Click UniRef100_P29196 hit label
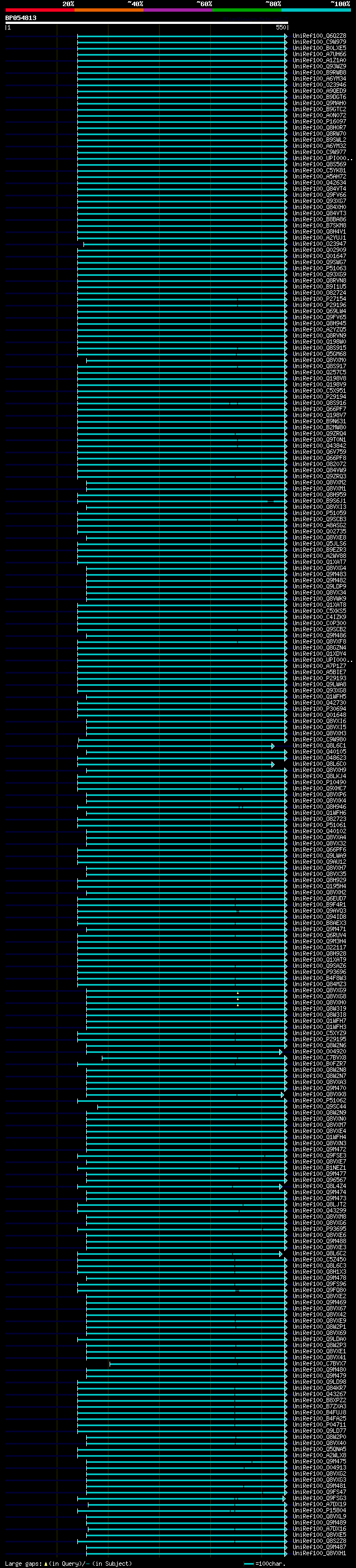The width and height of the screenshot is (356, 1568). pos(319,305)
